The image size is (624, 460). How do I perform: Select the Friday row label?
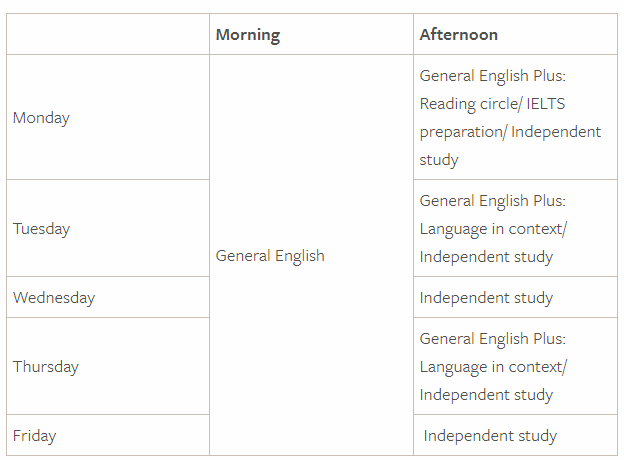tap(34, 435)
